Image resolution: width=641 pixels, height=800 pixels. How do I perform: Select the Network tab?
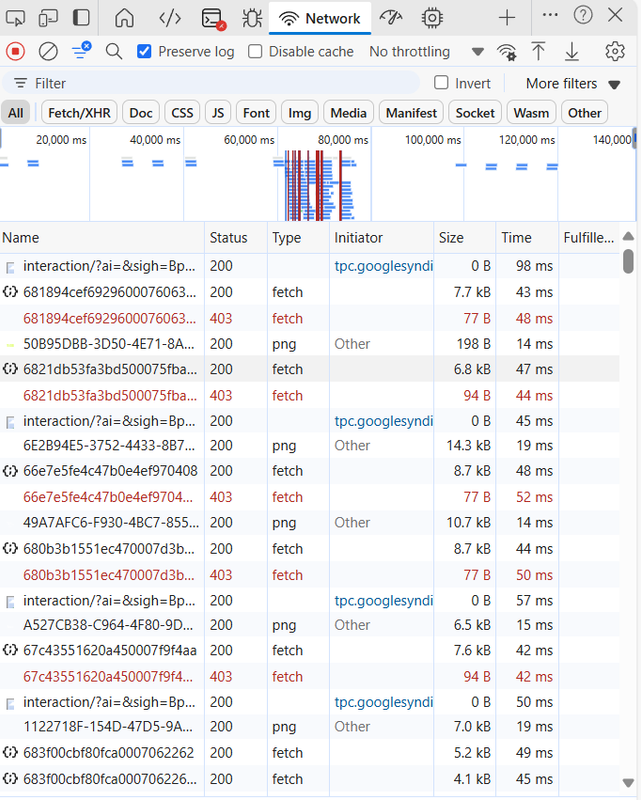click(320, 19)
